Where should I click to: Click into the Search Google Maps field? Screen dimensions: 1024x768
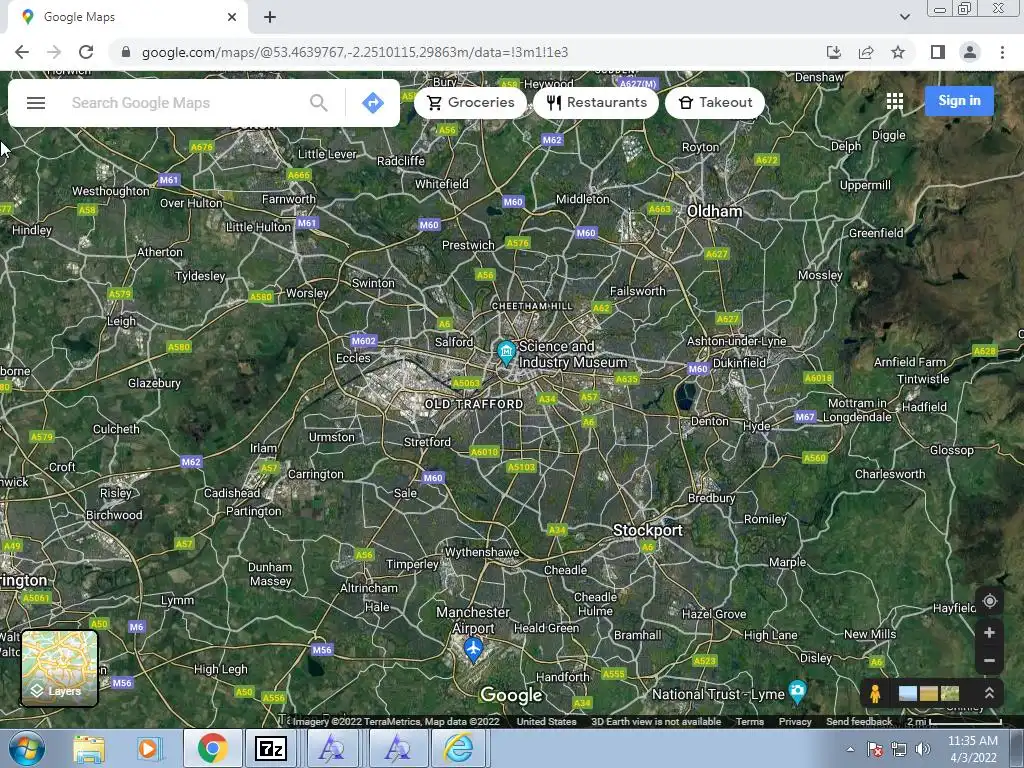tap(186, 103)
